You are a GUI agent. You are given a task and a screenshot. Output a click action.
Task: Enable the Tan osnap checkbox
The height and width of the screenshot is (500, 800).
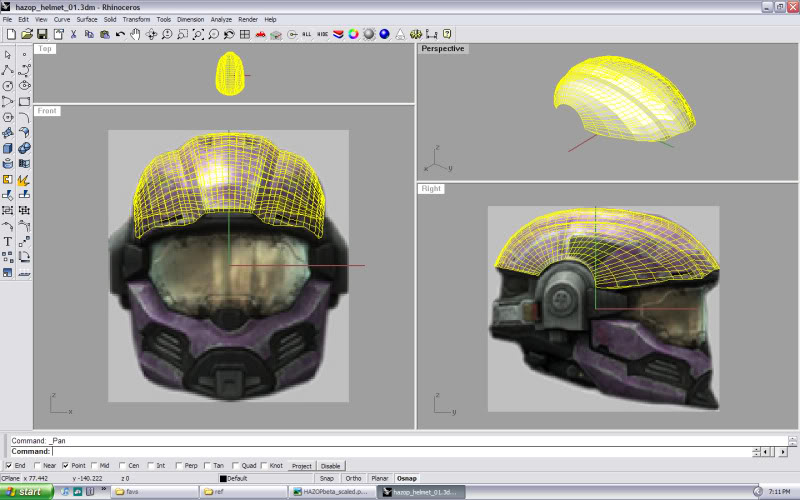[207, 465]
